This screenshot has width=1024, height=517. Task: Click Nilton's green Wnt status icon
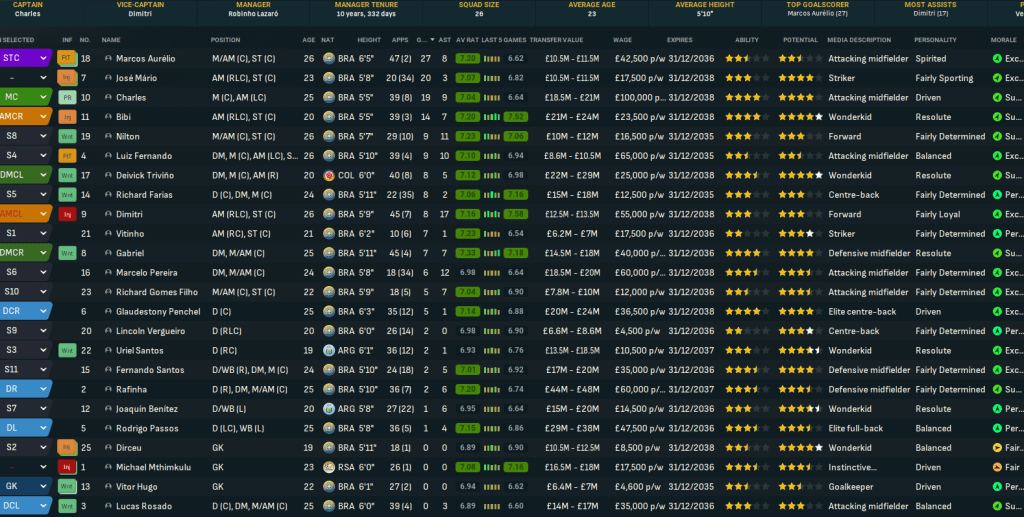click(x=67, y=137)
